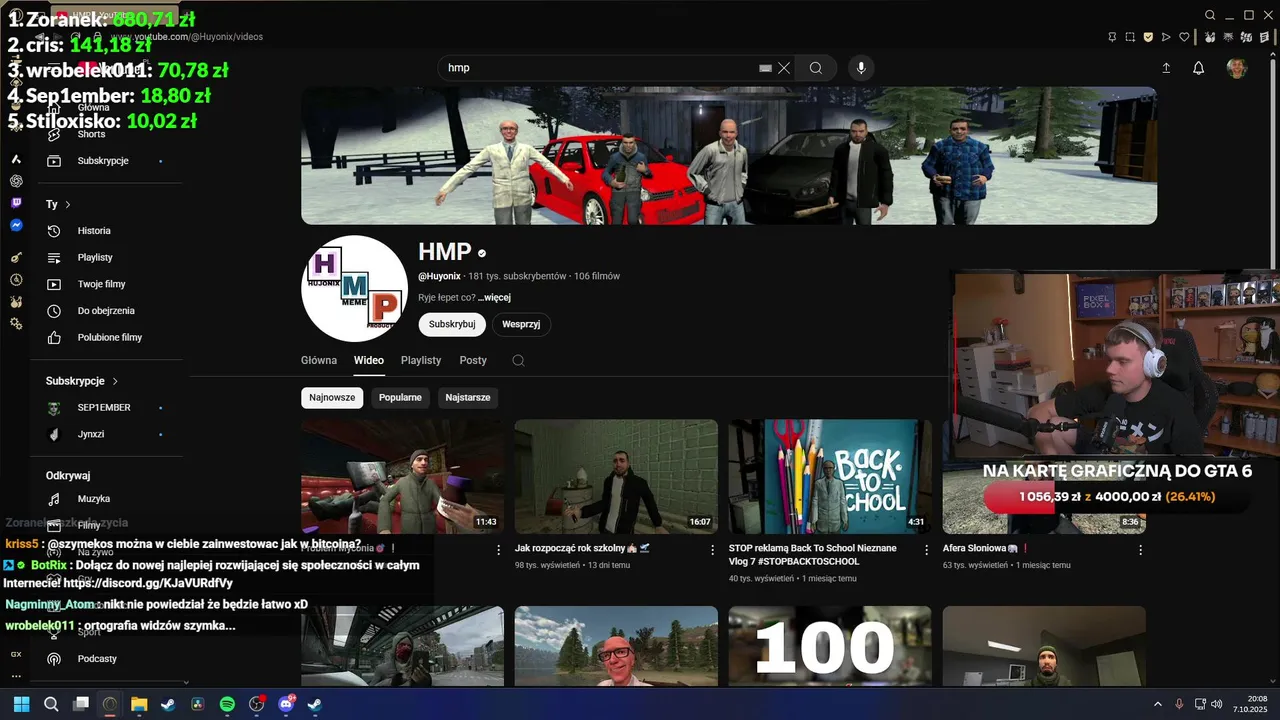Screen dimensions: 1280x720
Task: Open 'Polubione filmy' in the sidebar
Action: coord(112,338)
